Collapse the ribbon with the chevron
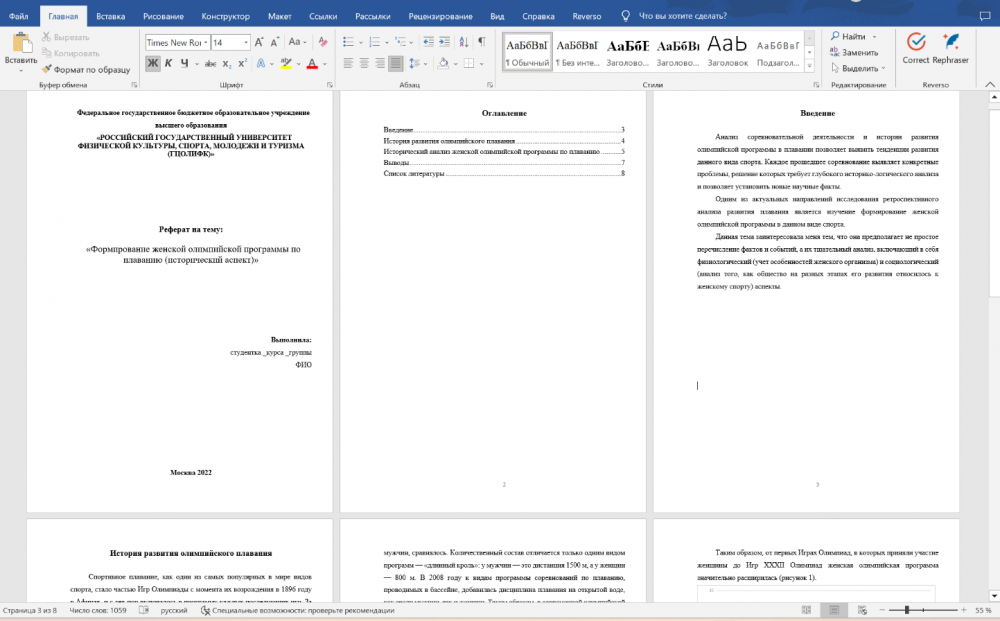 pos(990,85)
